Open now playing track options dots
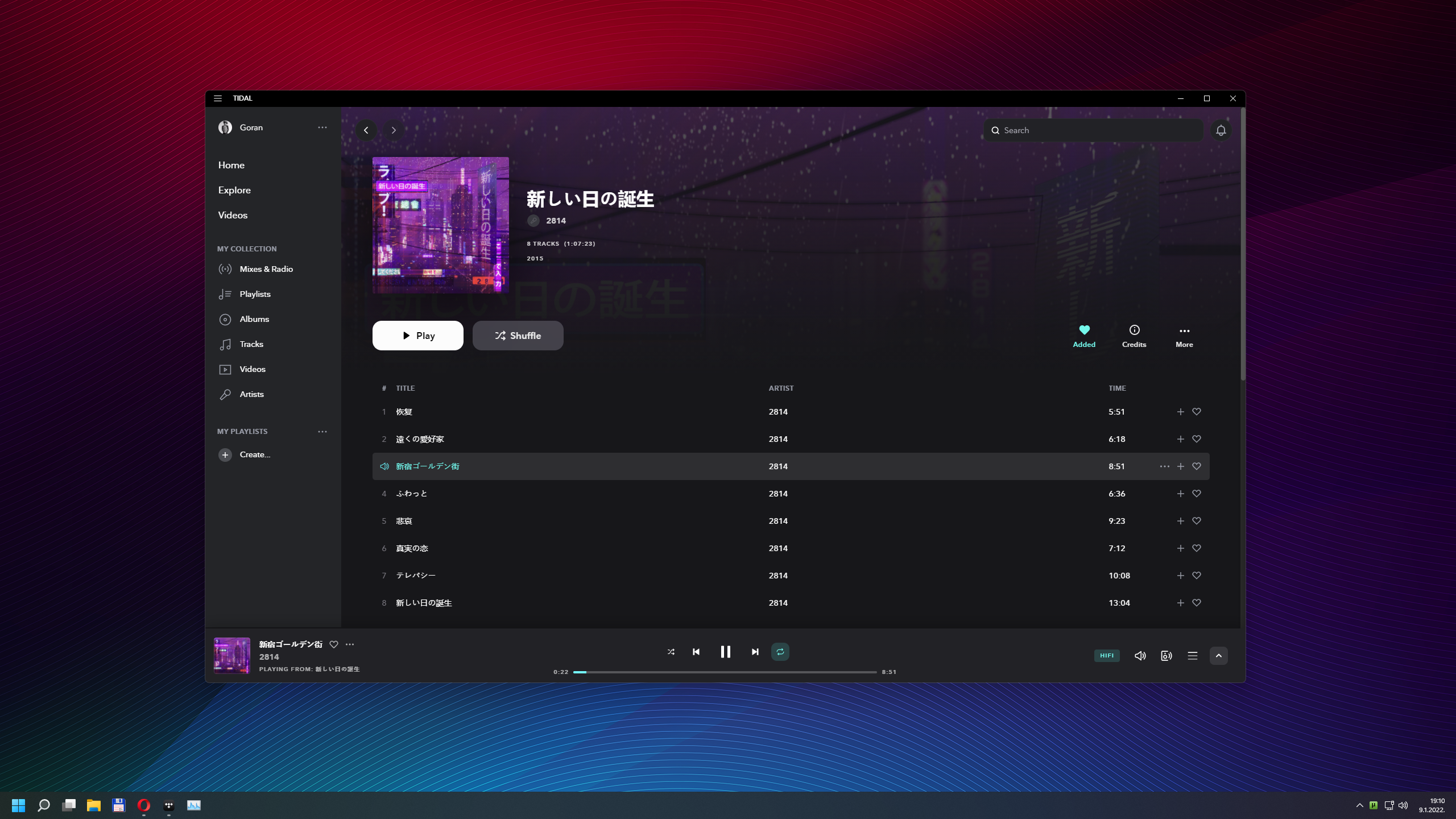The image size is (1456, 819). 350,644
